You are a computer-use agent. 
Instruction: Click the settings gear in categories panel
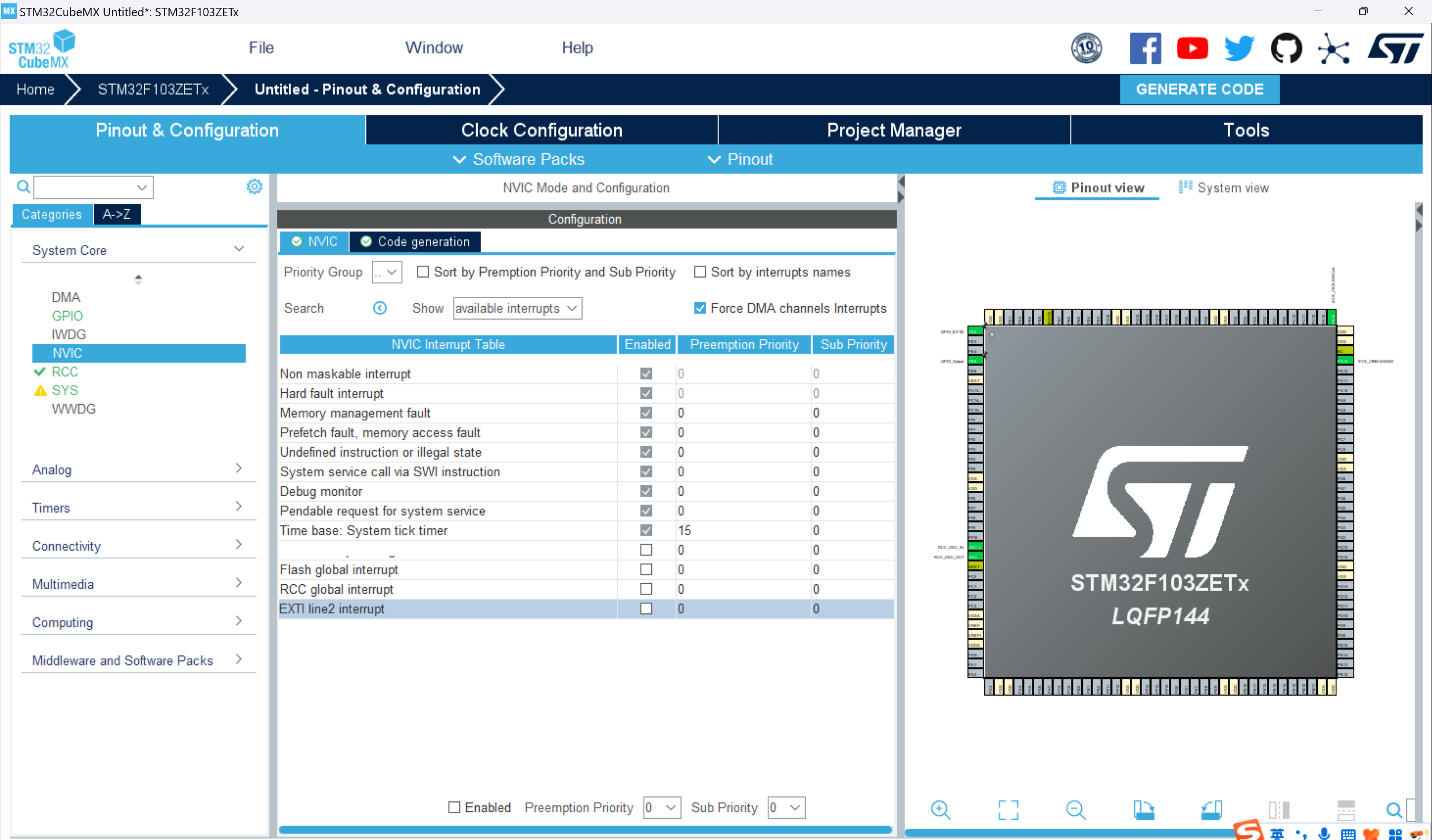click(254, 186)
